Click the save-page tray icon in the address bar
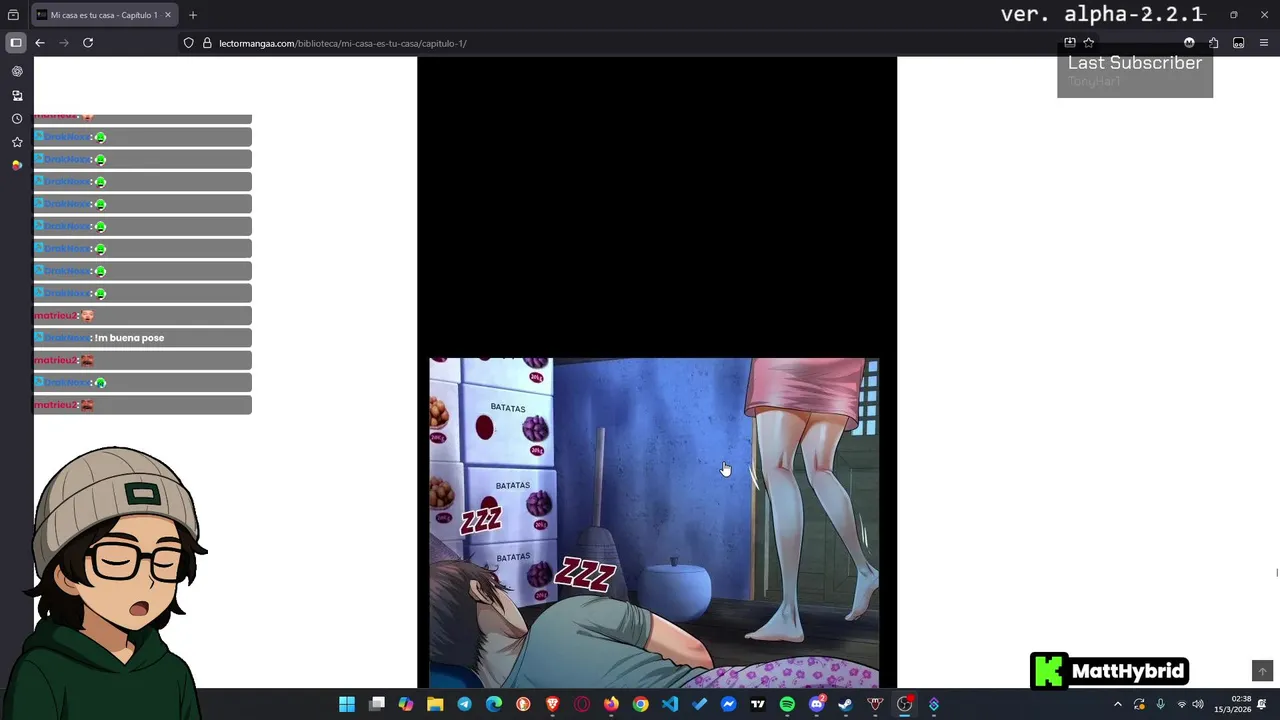The height and width of the screenshot is (720, 1280). click(x=1070, y=43)
